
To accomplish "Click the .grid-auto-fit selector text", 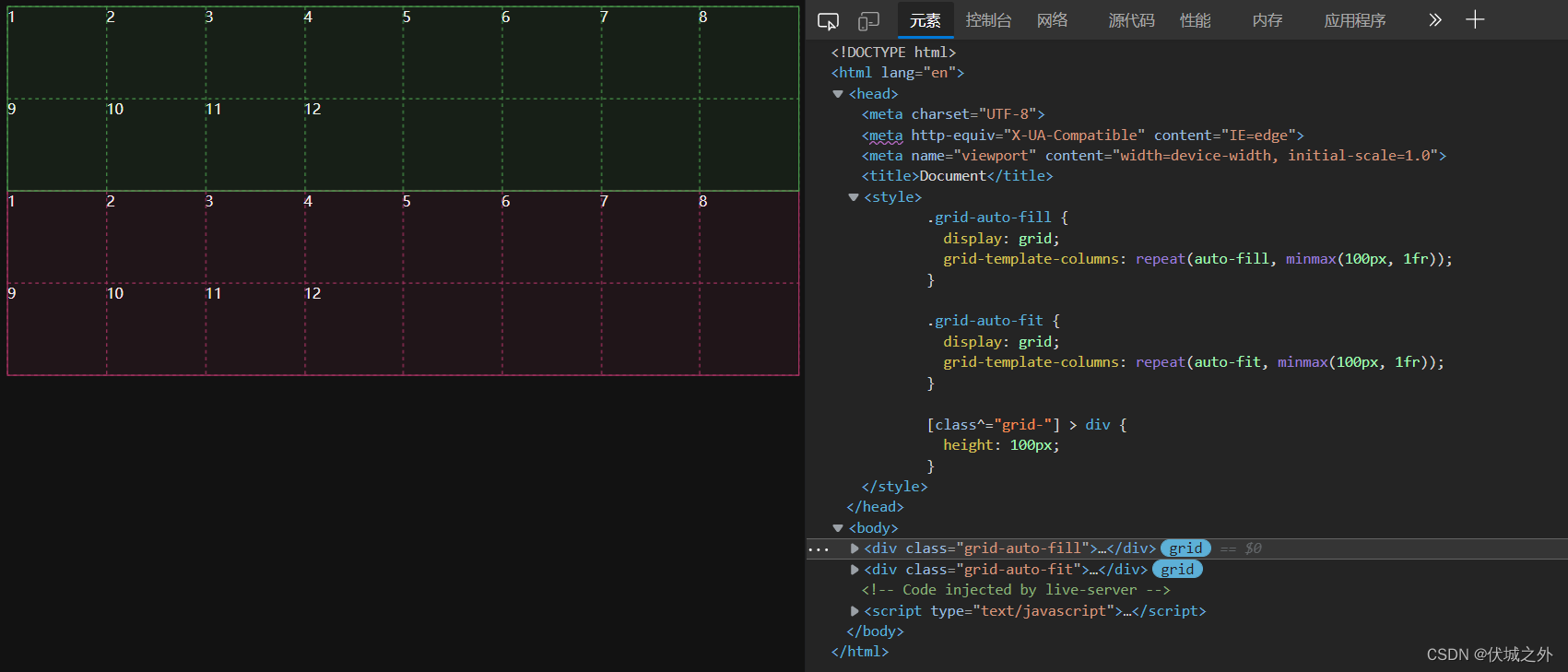I will tap(984, 321).
